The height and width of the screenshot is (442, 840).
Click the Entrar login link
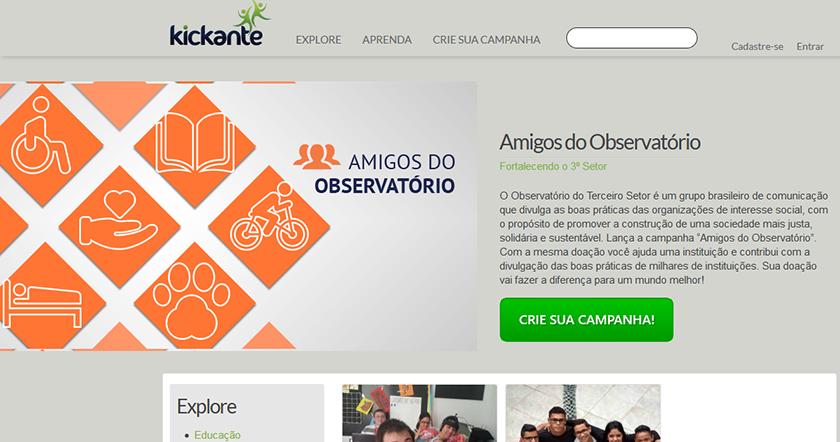coord(810,47)
